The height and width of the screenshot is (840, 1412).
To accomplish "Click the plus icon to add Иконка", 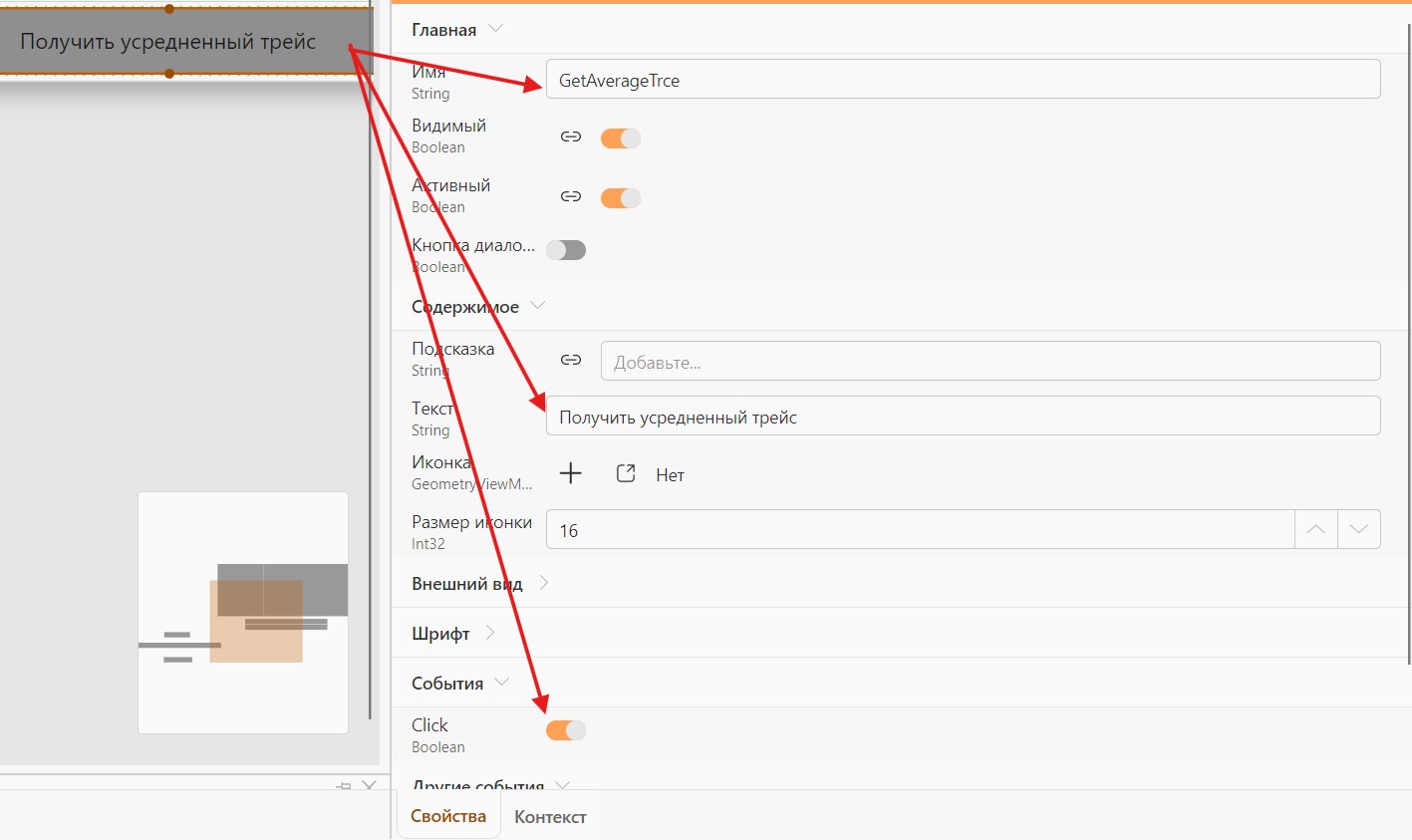I will 570,473.
